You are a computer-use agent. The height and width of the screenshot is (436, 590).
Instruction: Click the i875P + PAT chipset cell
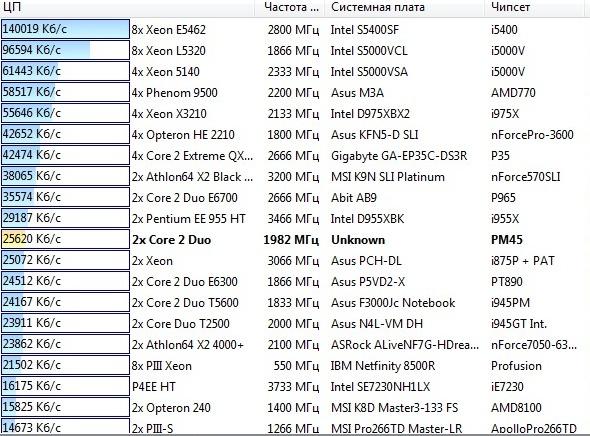click(x=523, y=261)
